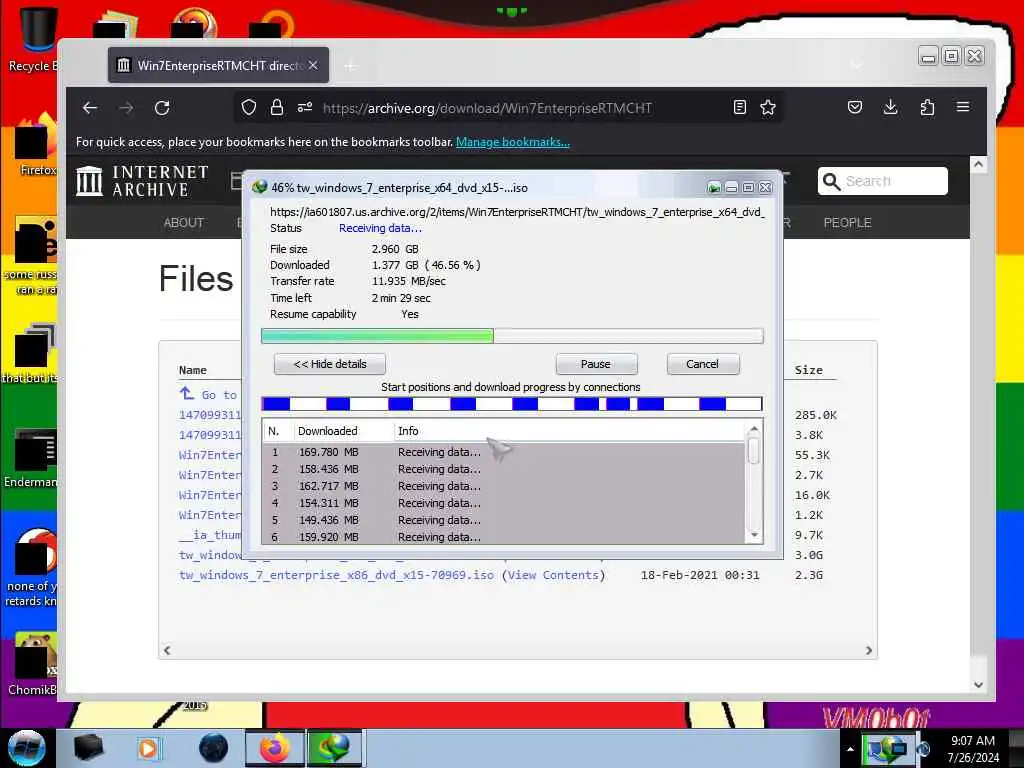This screenshot has height=768, width=1024.
Task: Close the Win7EnterpriseRTMCHT tab
Action: (313, 65)
